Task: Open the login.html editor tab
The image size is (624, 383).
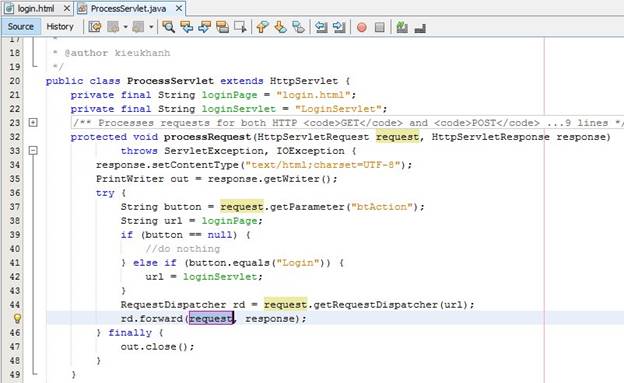Action: tap(36, 8)
